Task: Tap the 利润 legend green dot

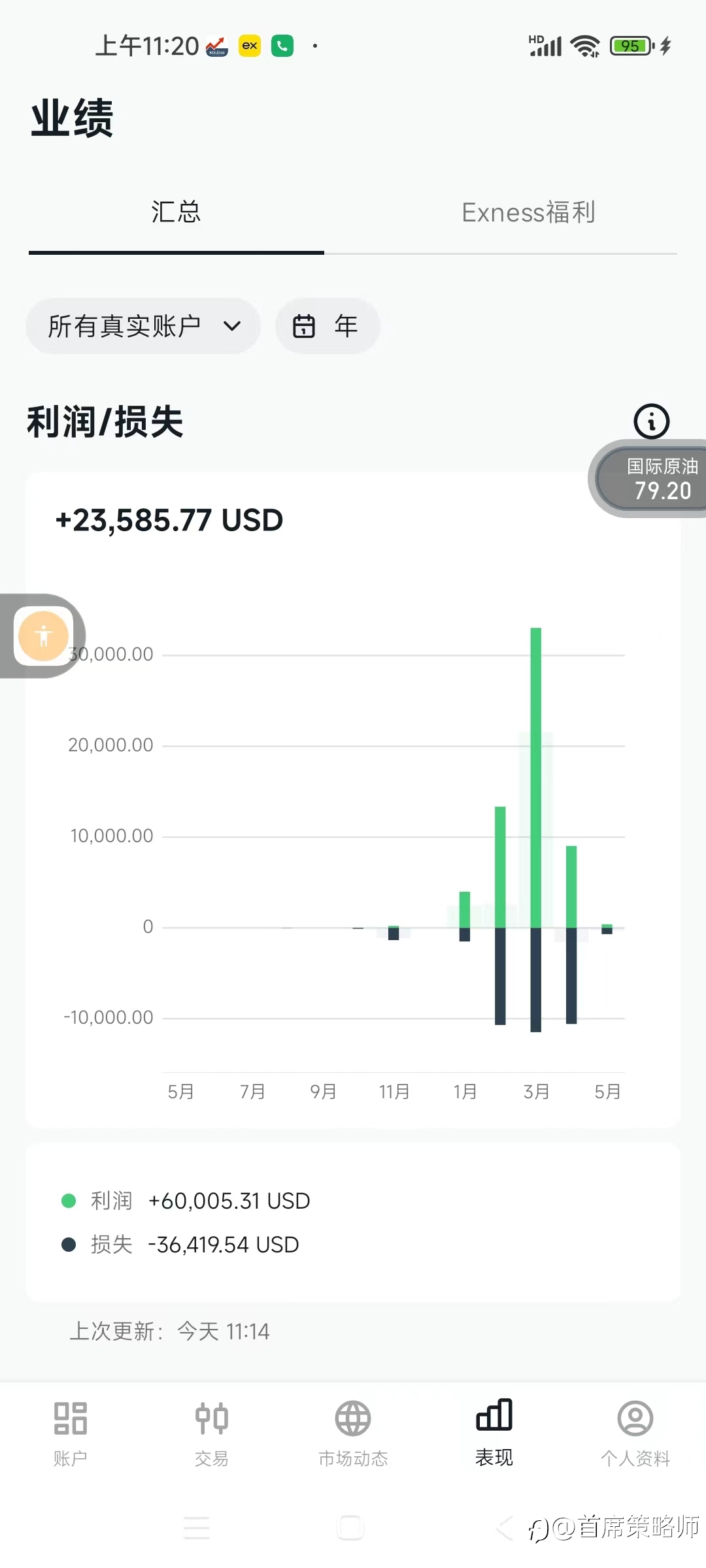Action: 69,1201
